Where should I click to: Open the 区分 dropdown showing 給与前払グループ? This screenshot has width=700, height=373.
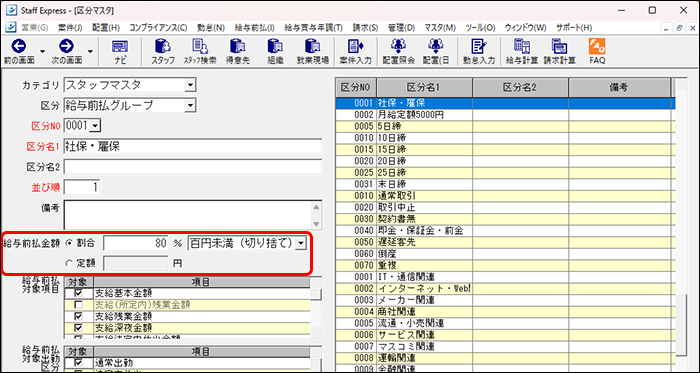[x=190, y=105]
